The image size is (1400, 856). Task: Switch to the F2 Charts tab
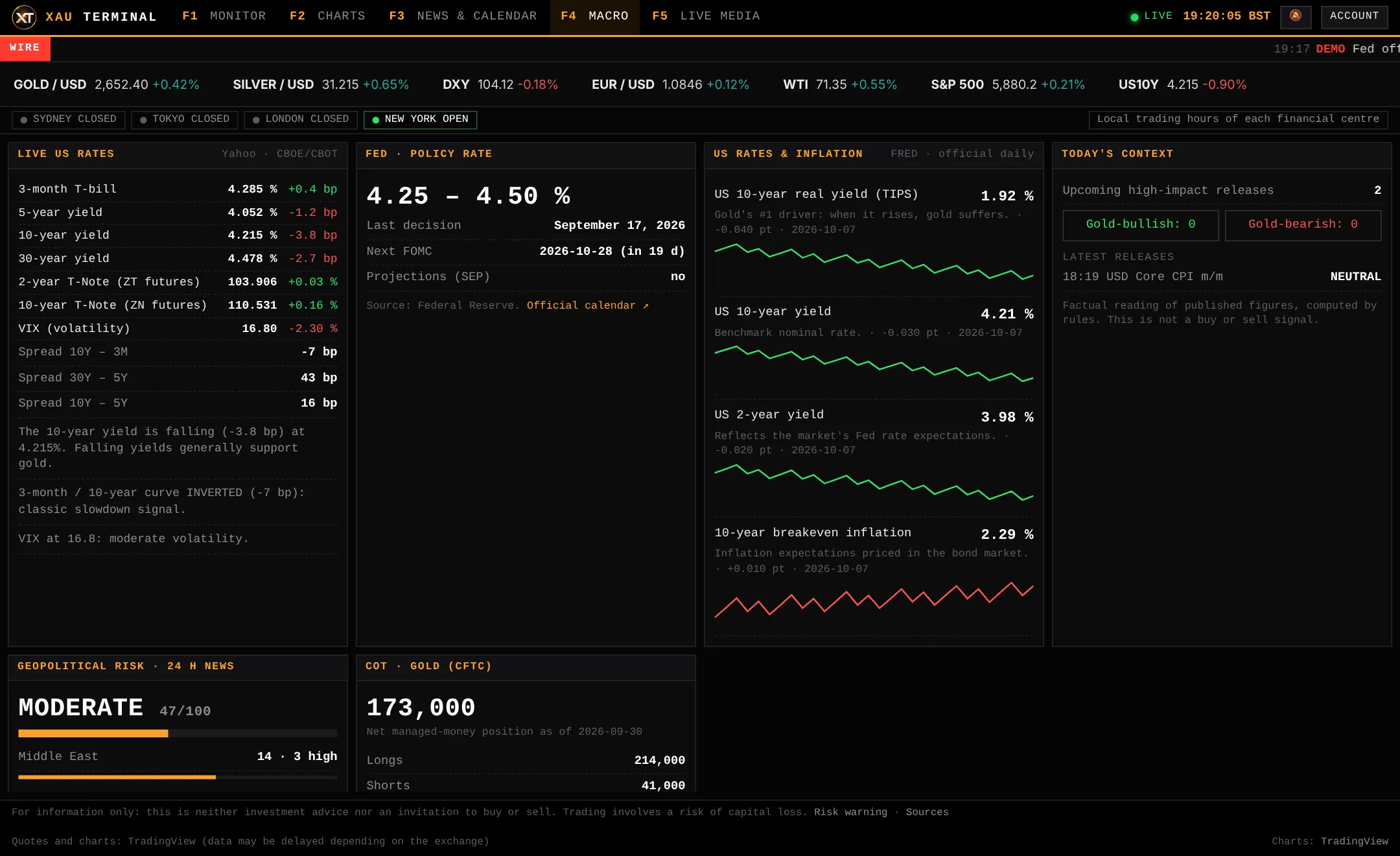pyautogui.click(x=327, y=16)
